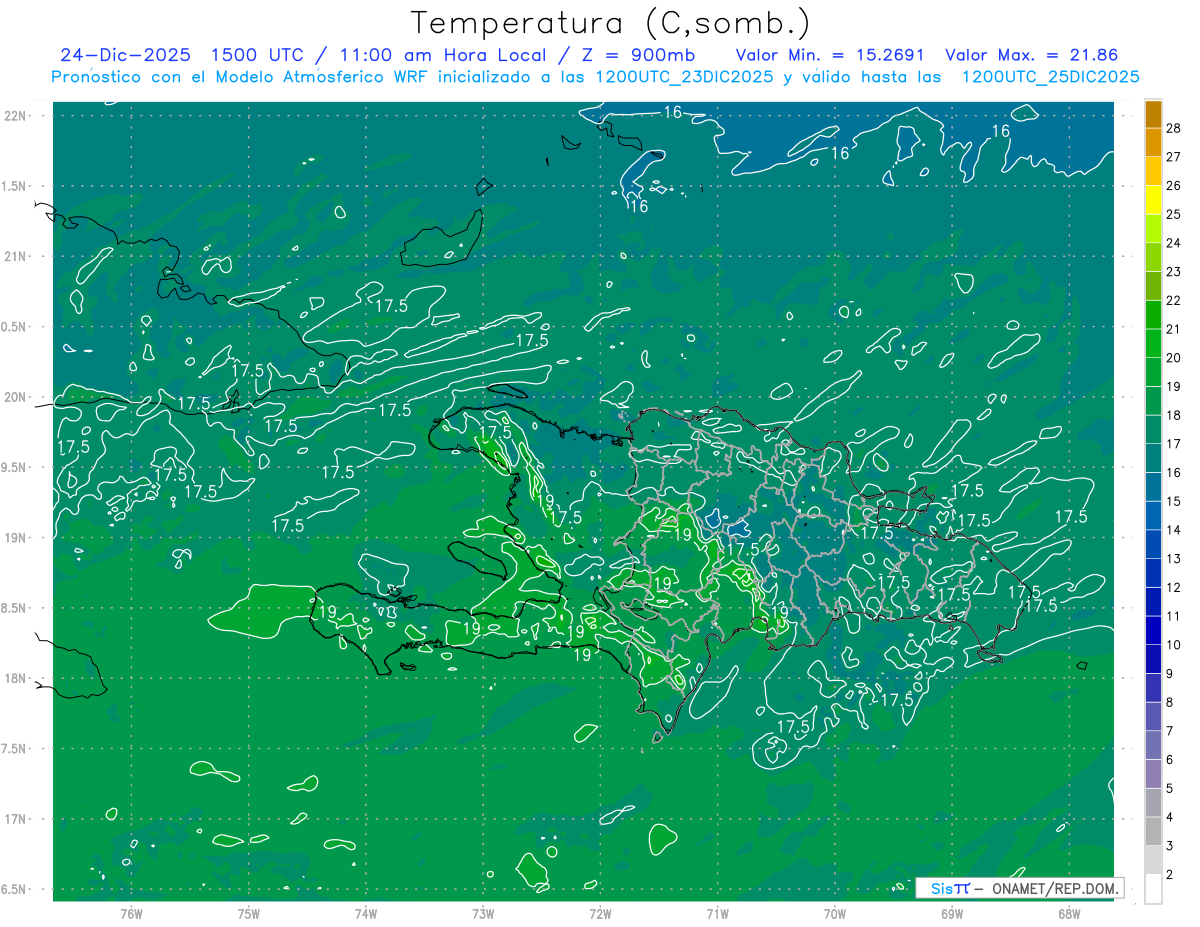Click the 'Valor Min. = 15.2691' value
Image resolution: width=1200 pixels, height=927 pixels.
pyautogui.click(x=830, y=55)
